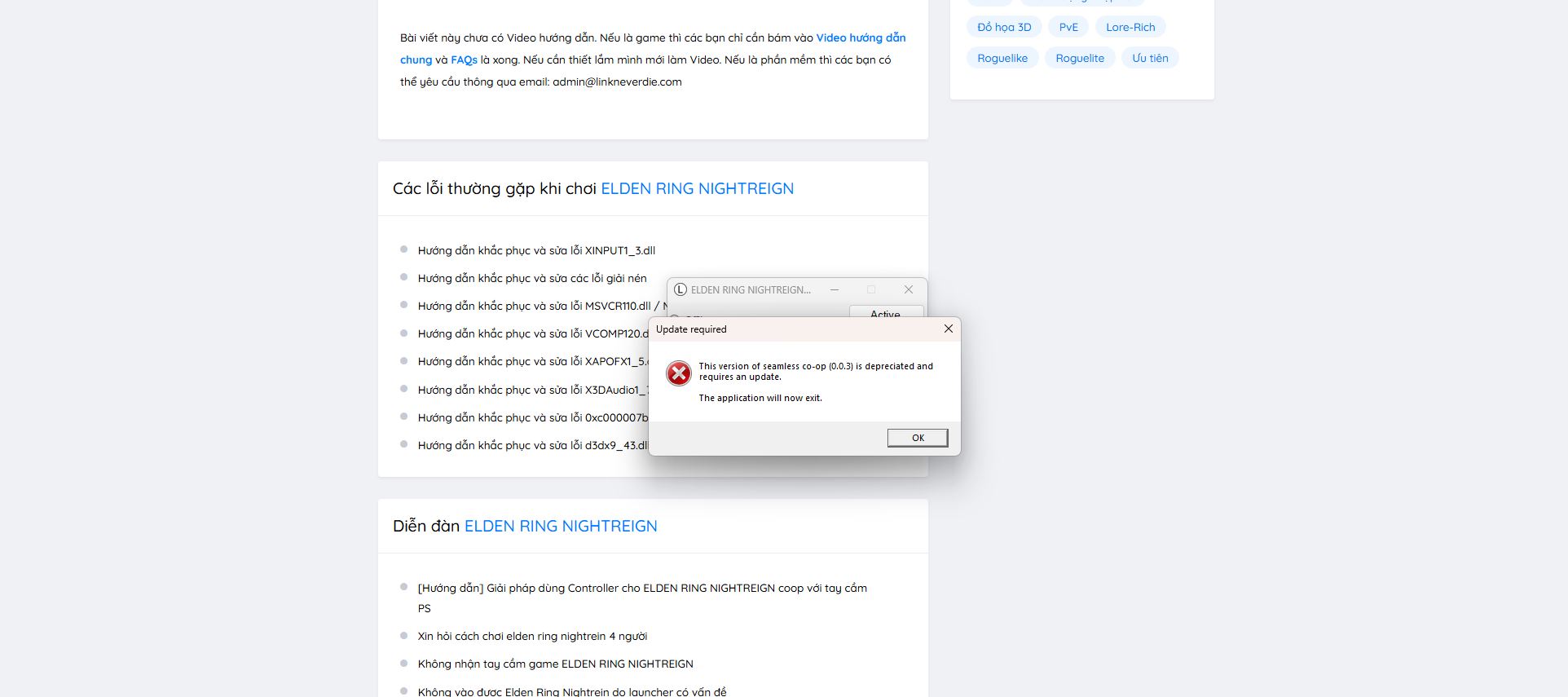Viewport: 1568px width, 697px height.
Task: Select the Roguelite tag
Action: point(1079,58)
